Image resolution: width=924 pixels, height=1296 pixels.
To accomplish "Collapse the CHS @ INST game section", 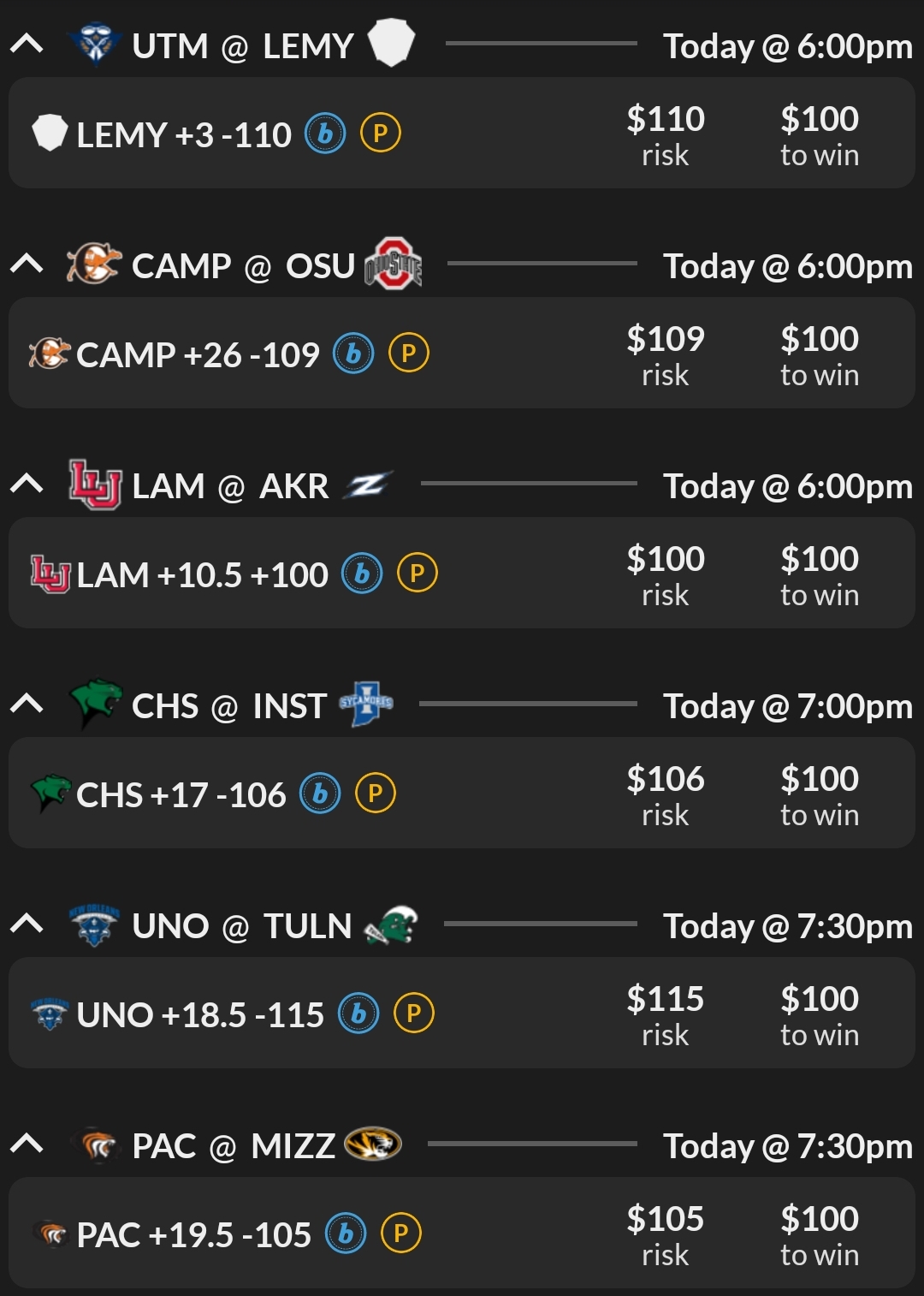I will 27,704.
